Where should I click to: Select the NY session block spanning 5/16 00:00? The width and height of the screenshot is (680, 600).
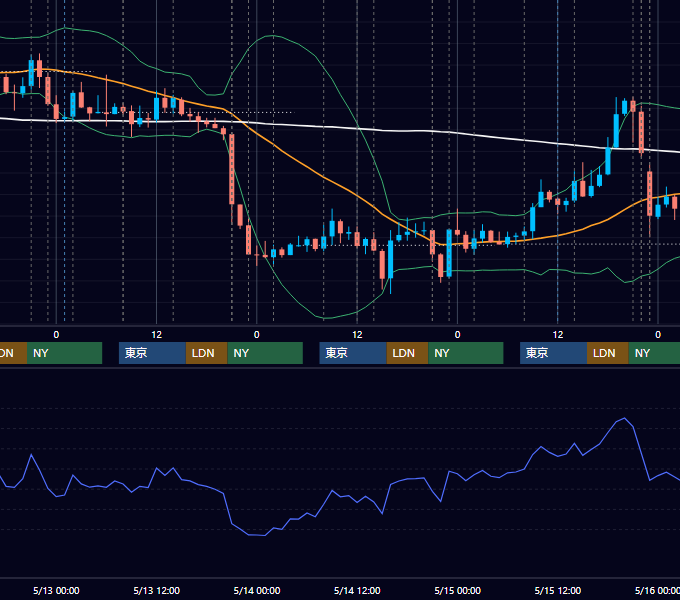pyautogui.click(x=654, y=353)
